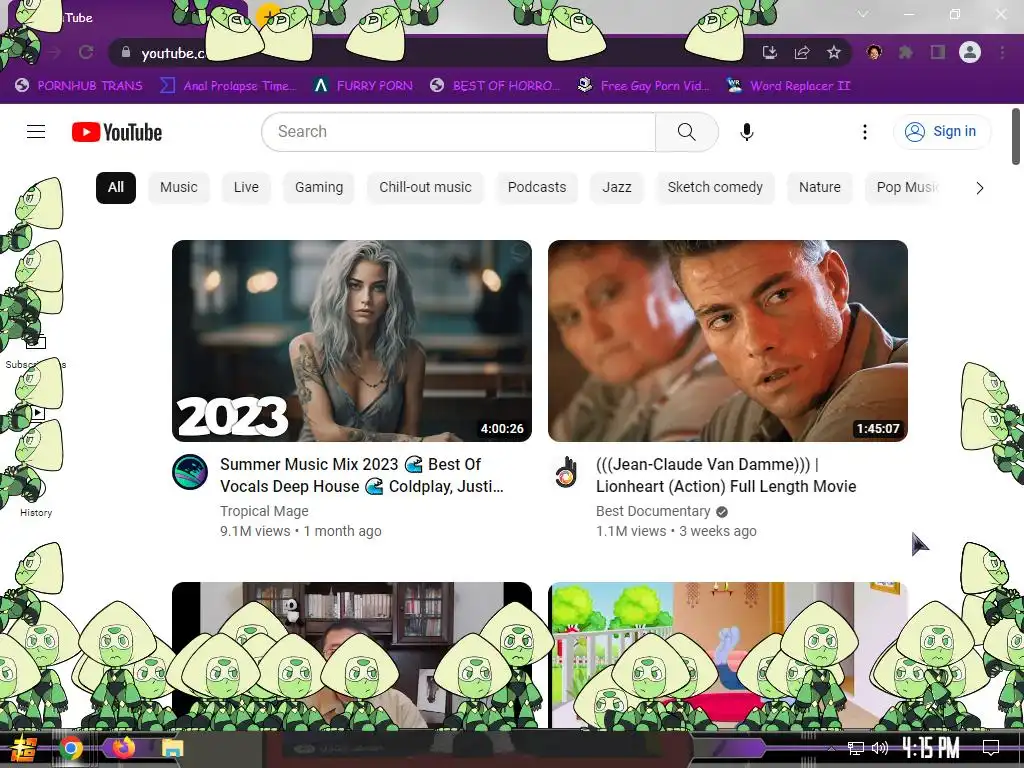Open the Word Replacer II bookmark
Image resolution: width=1024 pixels, height=768 pixels.
pyautogui.click(x=788, y=86)
